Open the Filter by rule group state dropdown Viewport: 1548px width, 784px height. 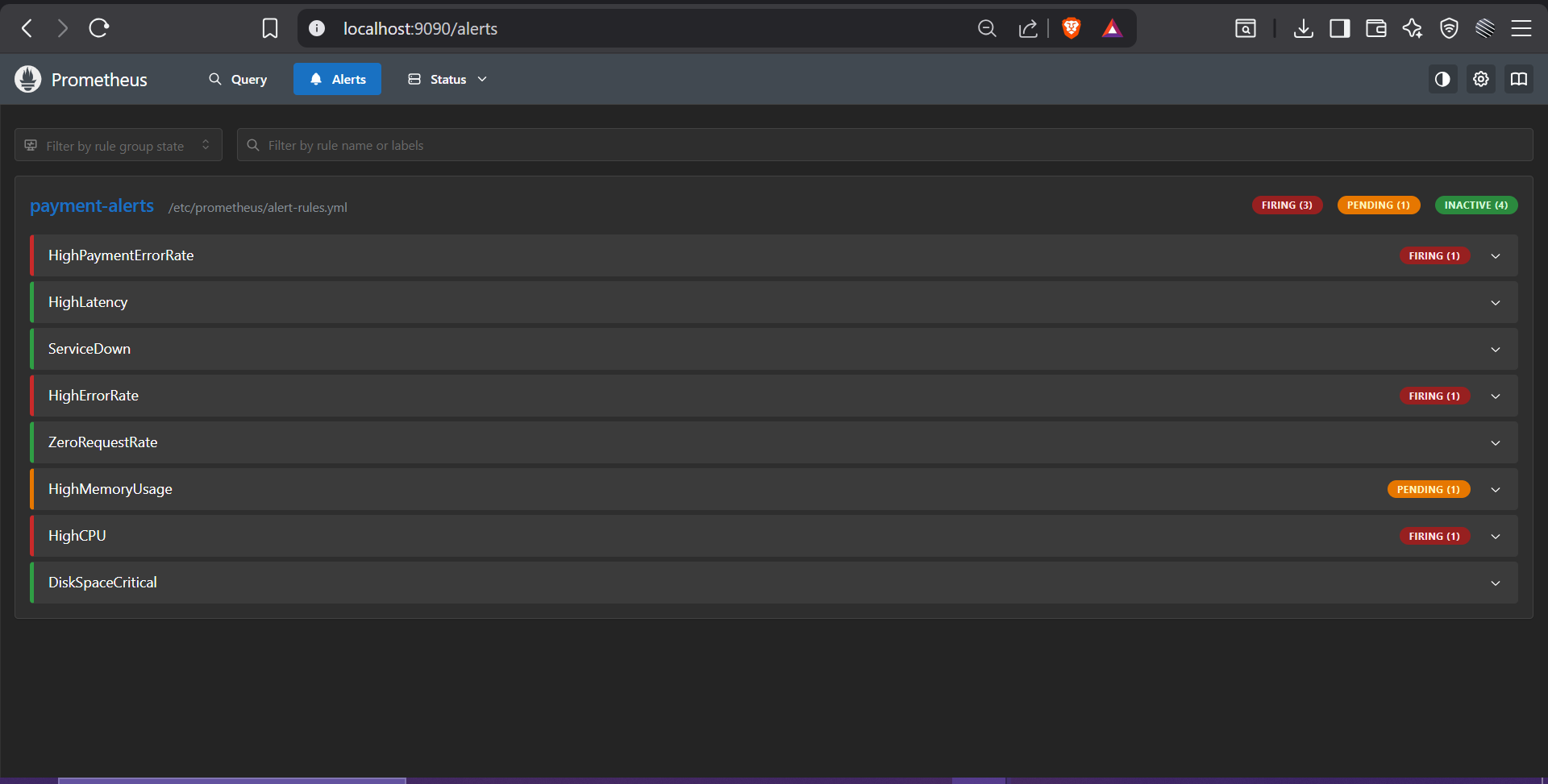[x=118, y=145]
